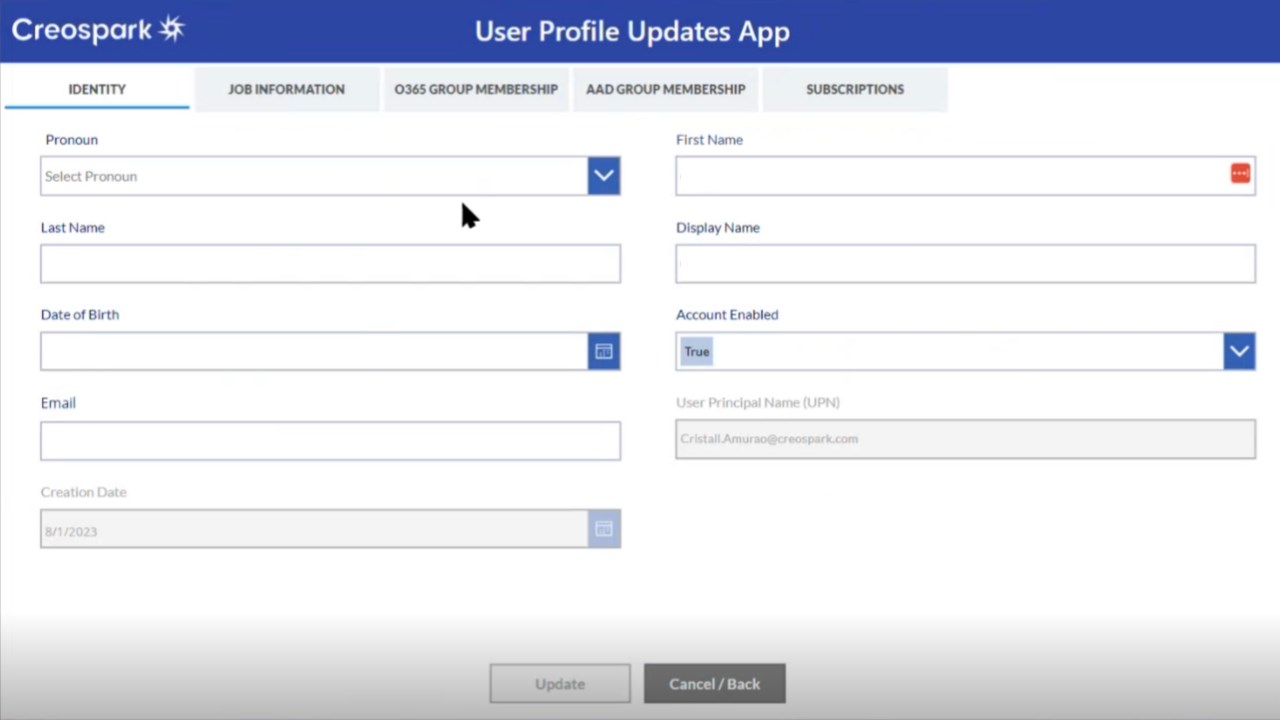Click into the Email field

coord(330,441)
